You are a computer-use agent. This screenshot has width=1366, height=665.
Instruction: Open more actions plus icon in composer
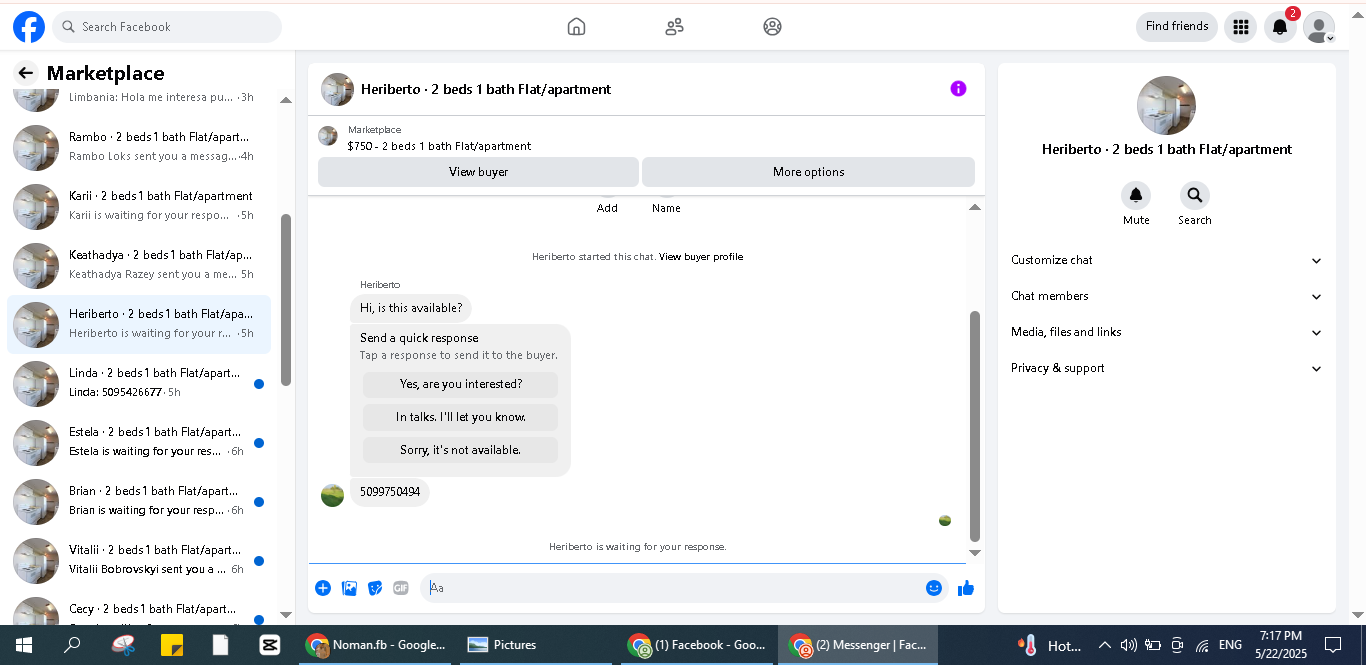pyautogui.click(x=323, y=588)
